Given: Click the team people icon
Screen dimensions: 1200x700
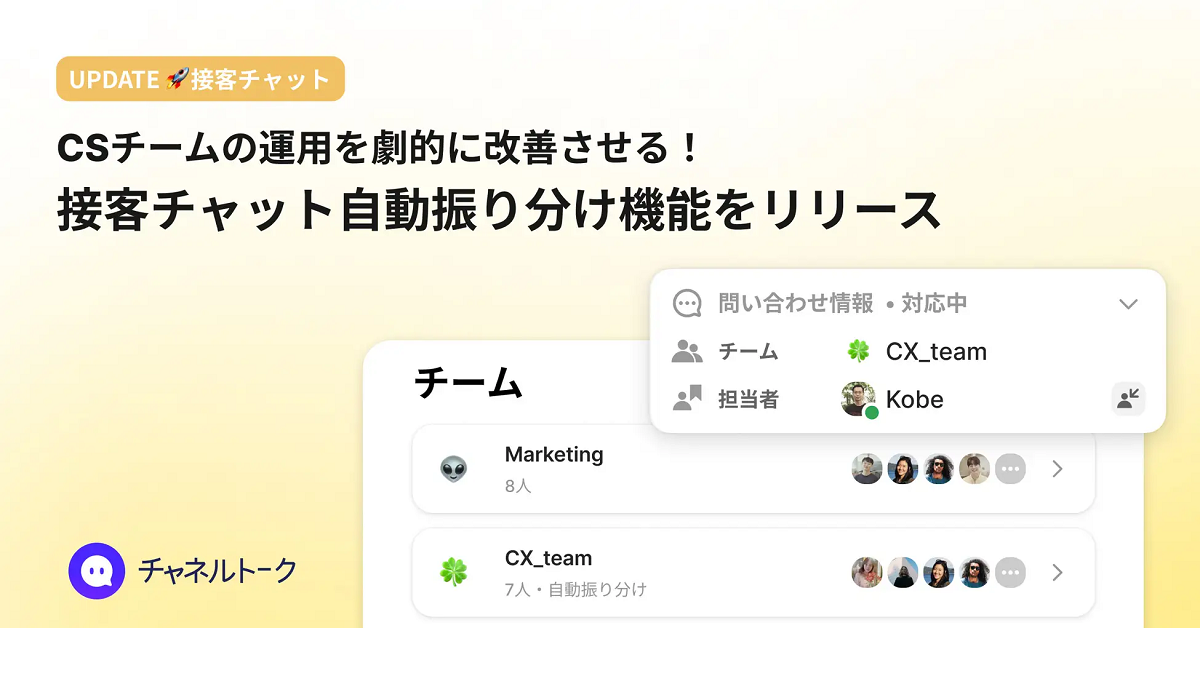Looking at the screenshot, I should (687, 352).
